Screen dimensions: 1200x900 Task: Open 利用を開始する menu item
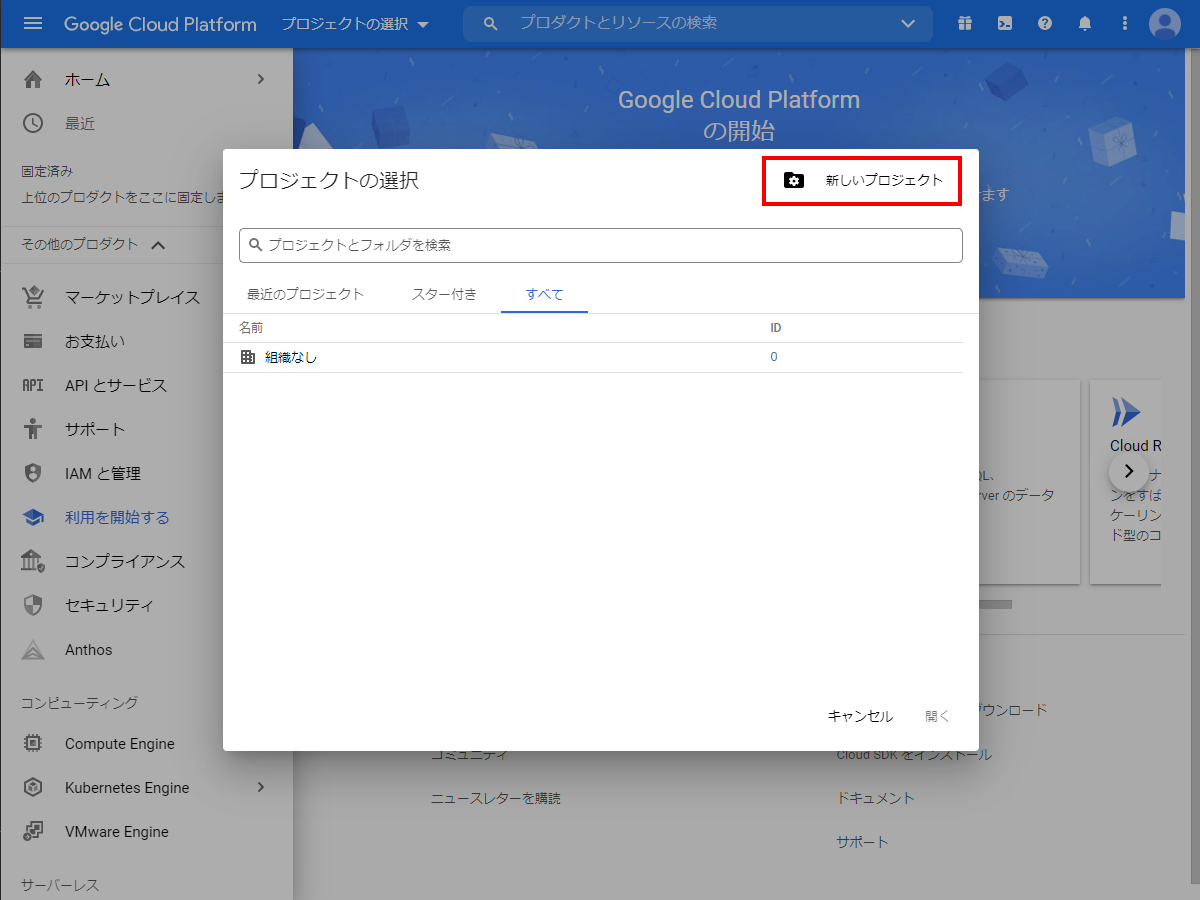coord(146,517)
